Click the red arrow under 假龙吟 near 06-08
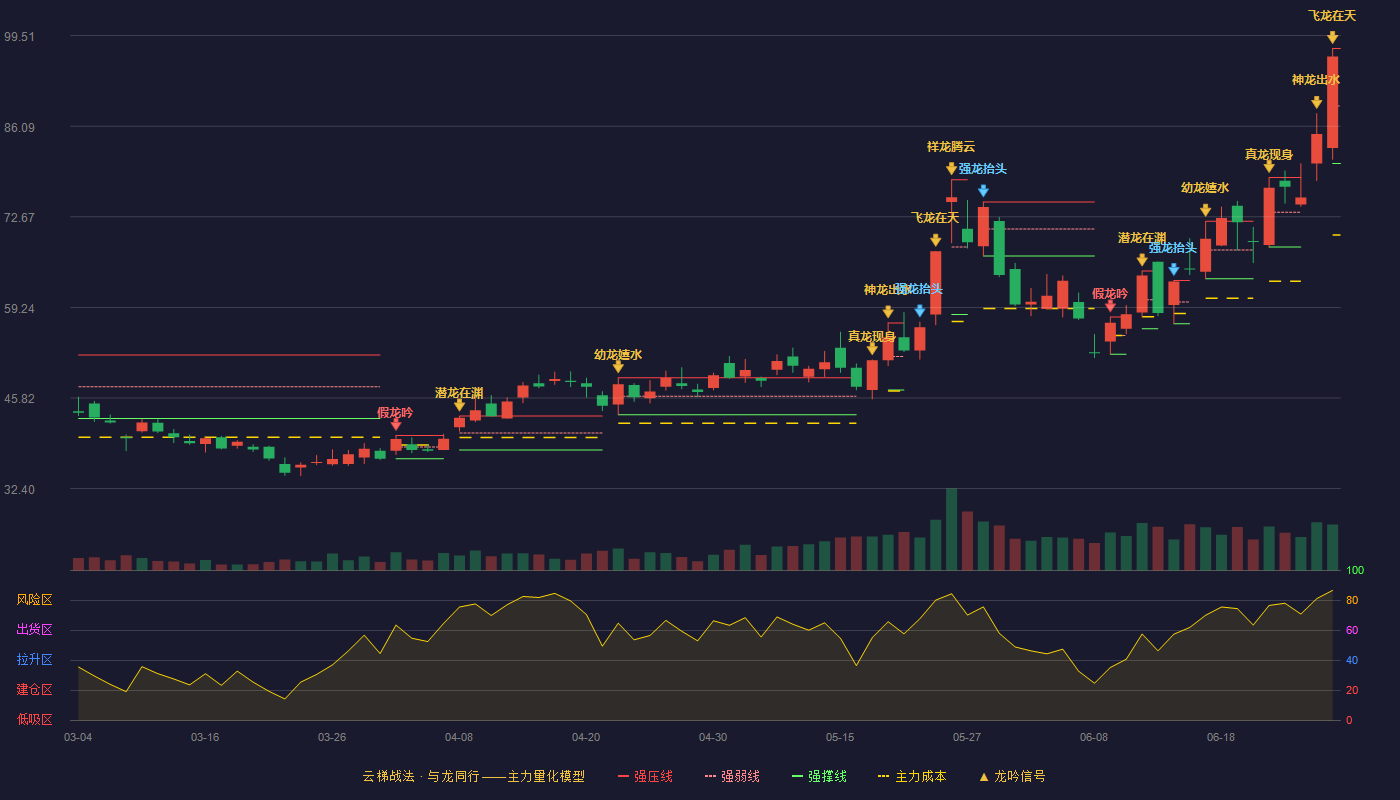The image size is (1400, 800). (x=1110, y=306)
